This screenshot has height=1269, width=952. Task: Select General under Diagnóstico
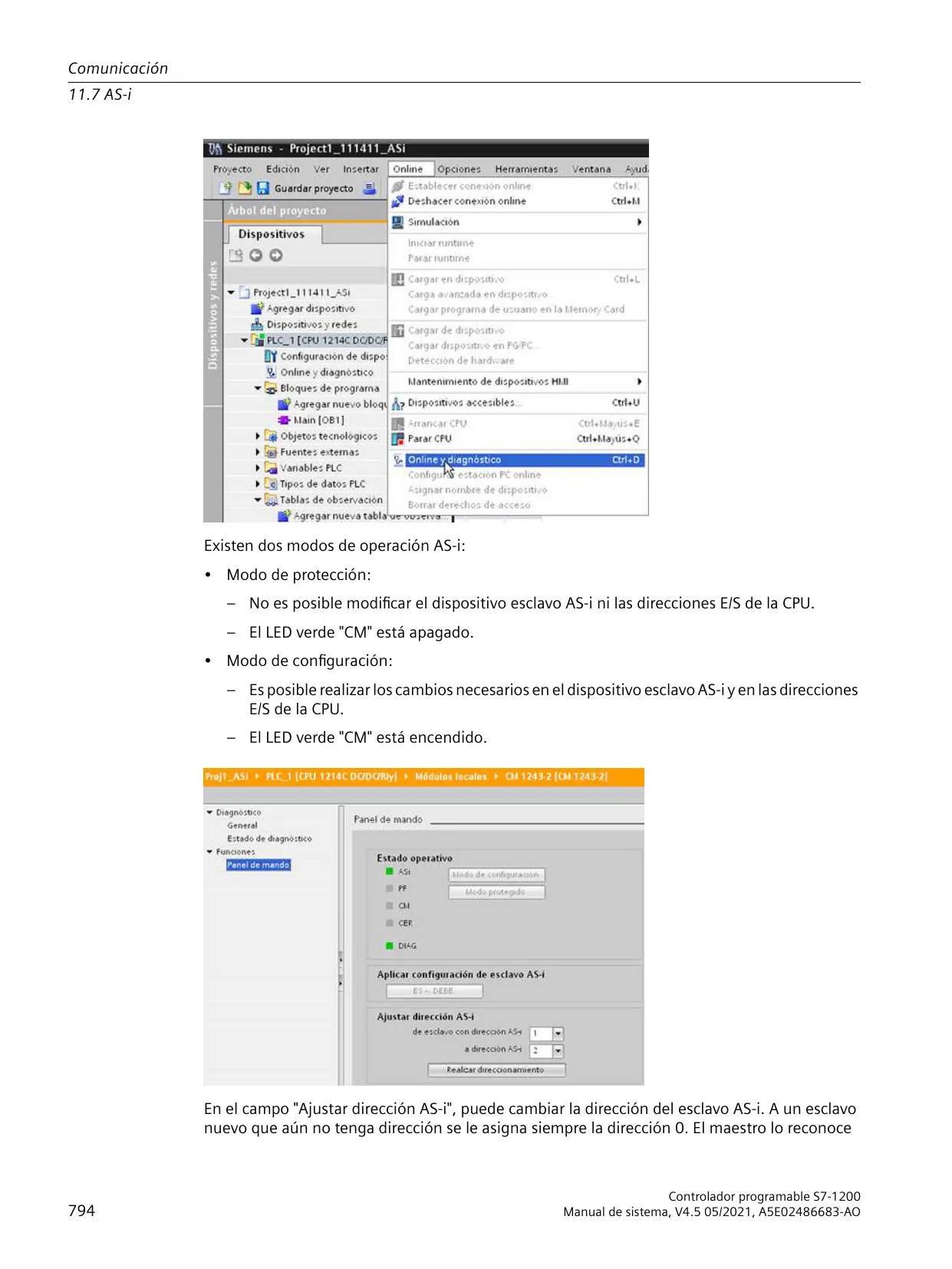click(x=242, y=826)
